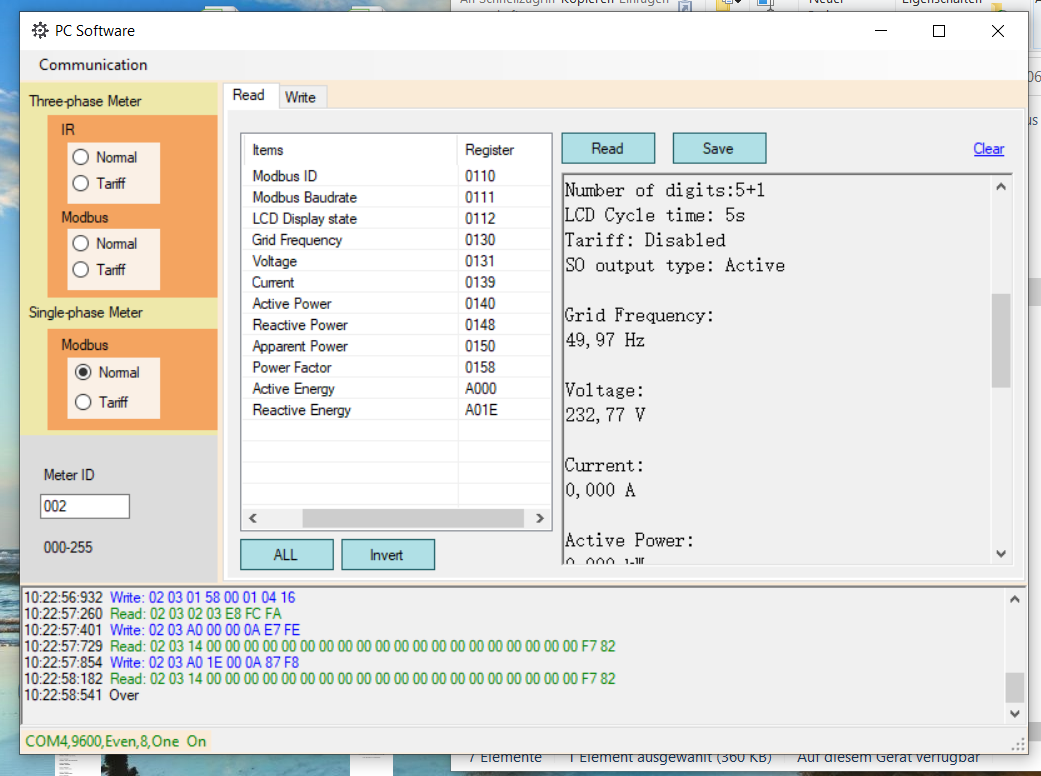The height and width of the screenshot is (776, 1041).
Task: Select Grid Frequency row in items list
Action: click(297, 240)
